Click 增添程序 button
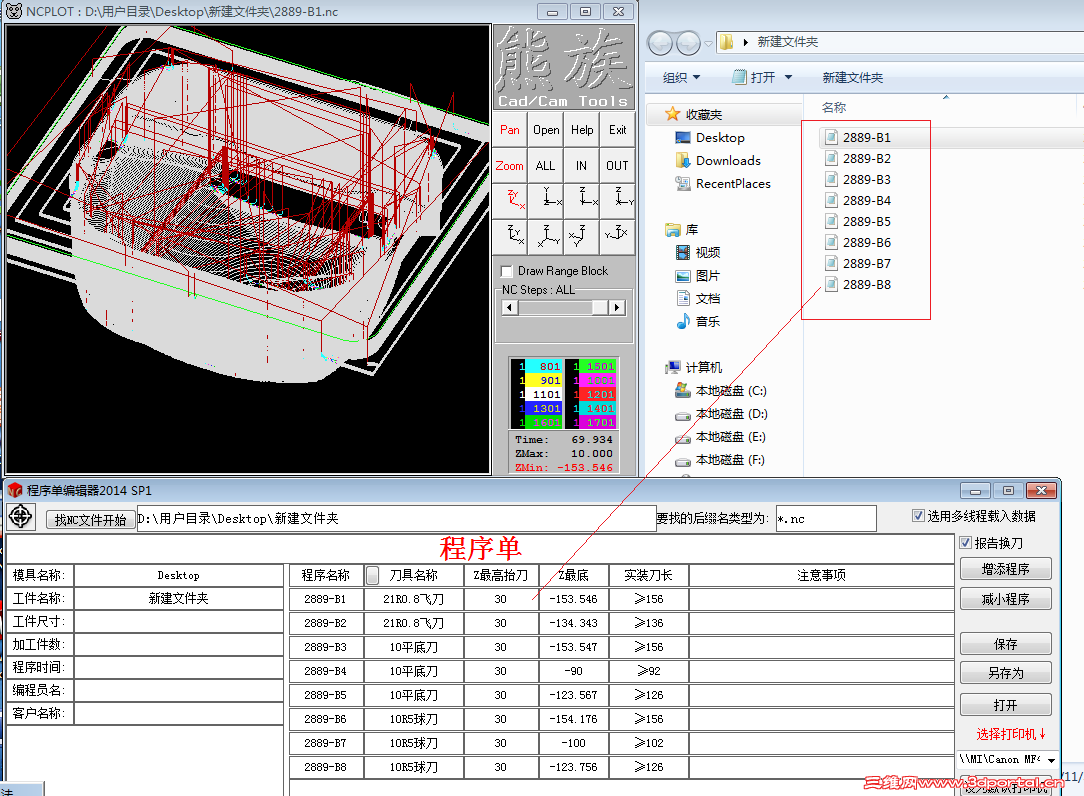This screenshot has width=1084, height=796. pos(1005,569)
